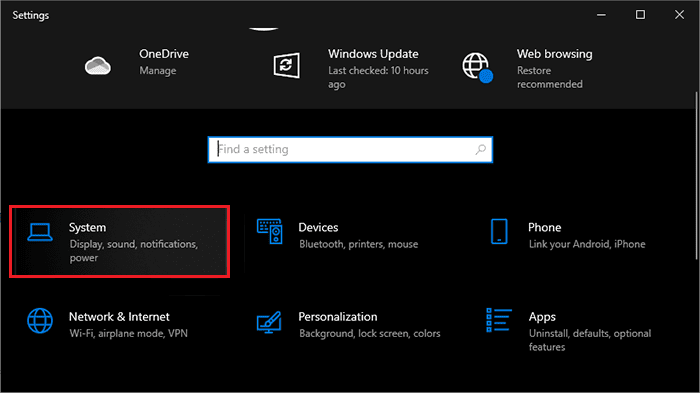Click 'Wi-Fi, airplane mode, VPN' description

[x=129, y=334]
